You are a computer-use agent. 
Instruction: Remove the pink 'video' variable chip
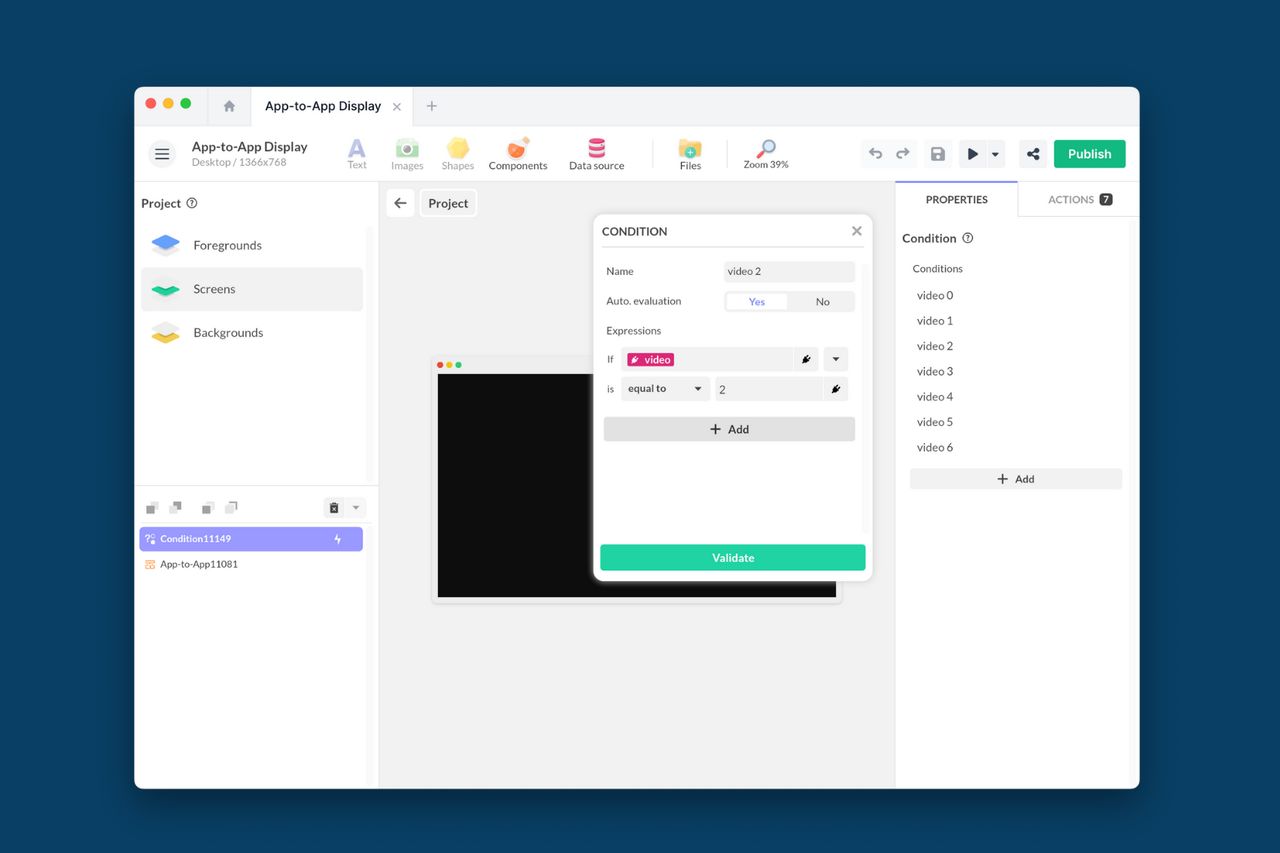tap(651, 359)
